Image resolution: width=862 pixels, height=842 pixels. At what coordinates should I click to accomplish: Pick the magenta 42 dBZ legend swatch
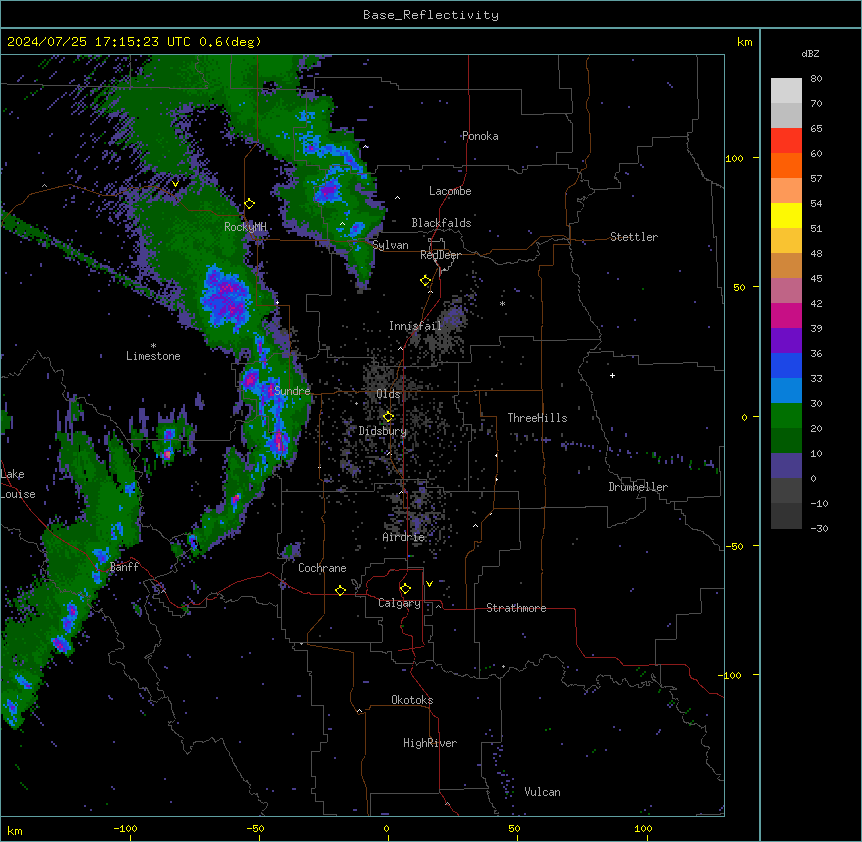click(x=786, y=315)
